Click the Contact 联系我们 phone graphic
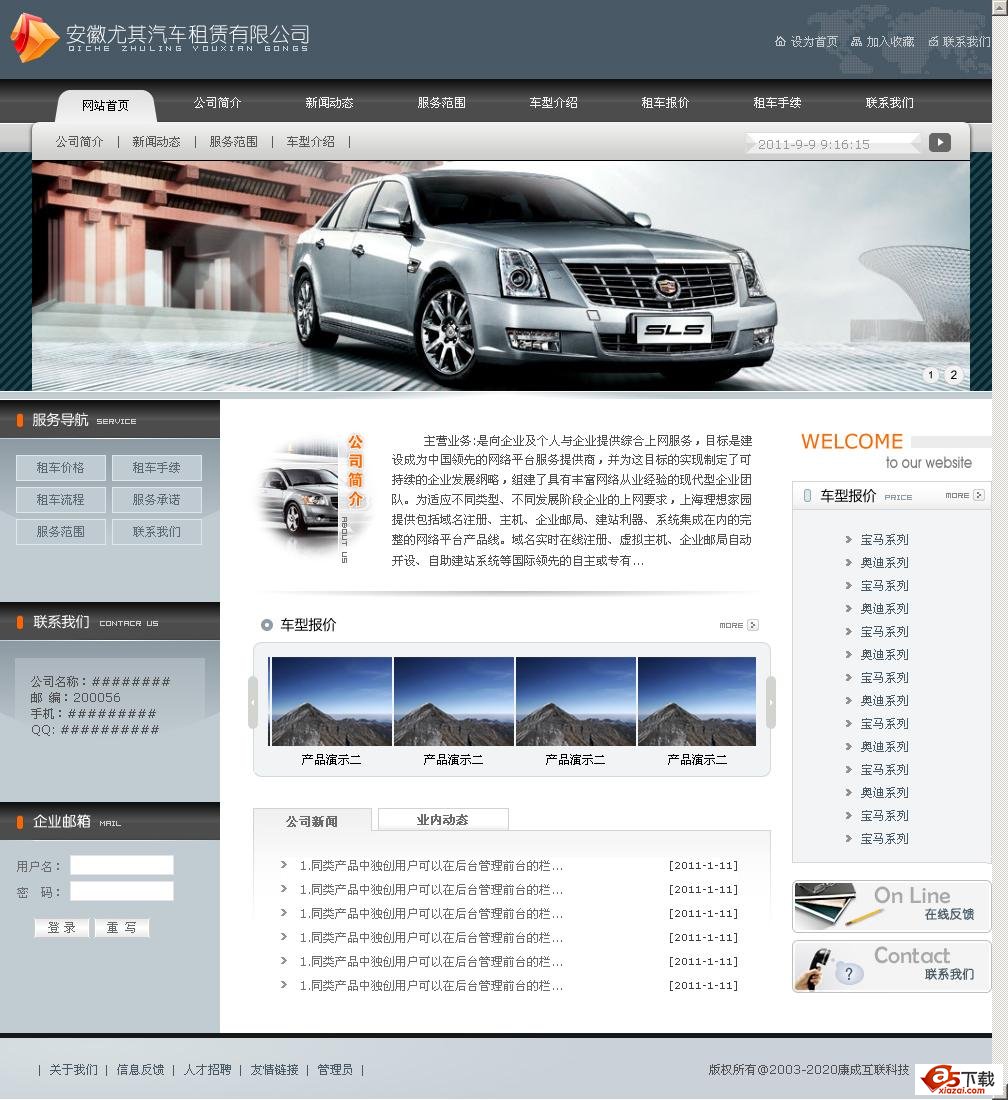 tap(891, 966)
